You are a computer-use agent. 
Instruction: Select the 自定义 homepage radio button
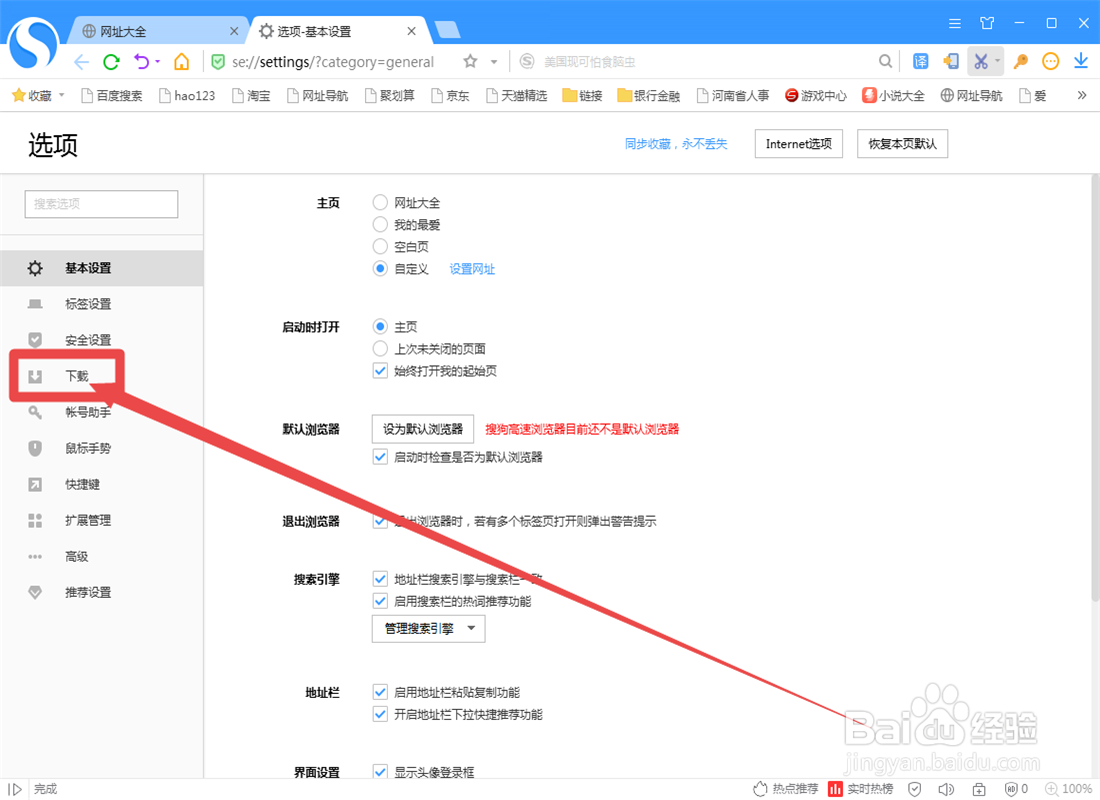[x=380, y=268]
